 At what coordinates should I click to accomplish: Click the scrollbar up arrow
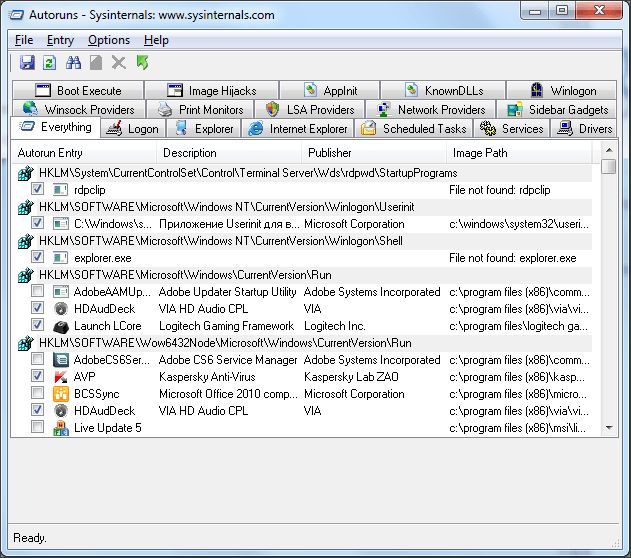pos(609,150)
